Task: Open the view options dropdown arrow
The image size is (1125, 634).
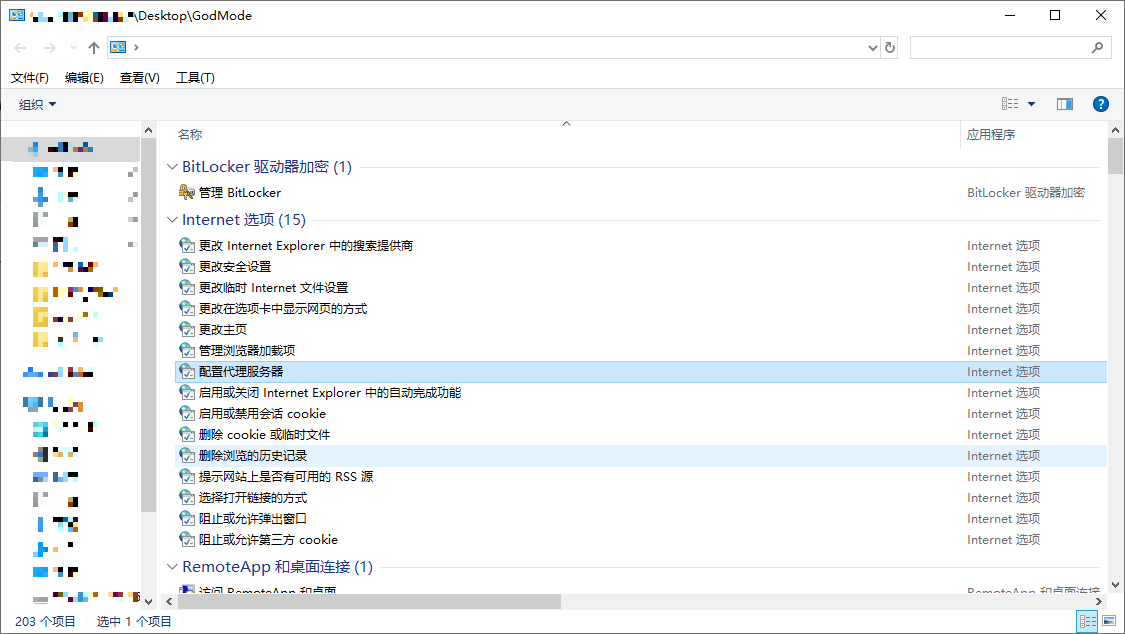Action: tap(1031, 104)
